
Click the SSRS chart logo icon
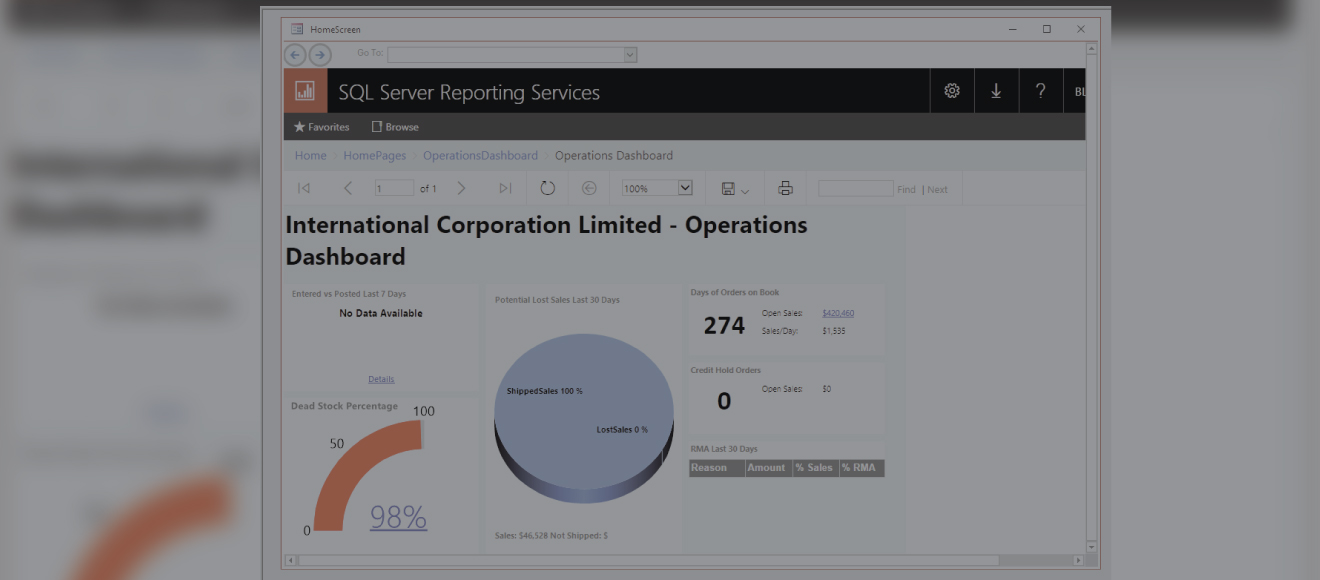pos(305,91)
